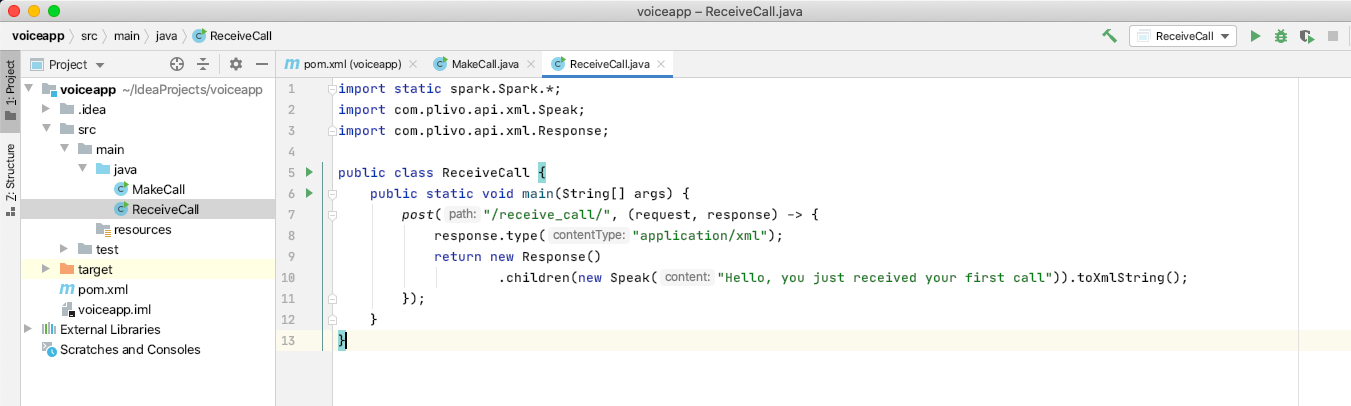
Task: Run ReceiveCall with the green play button
Action: pos(1255,36)
